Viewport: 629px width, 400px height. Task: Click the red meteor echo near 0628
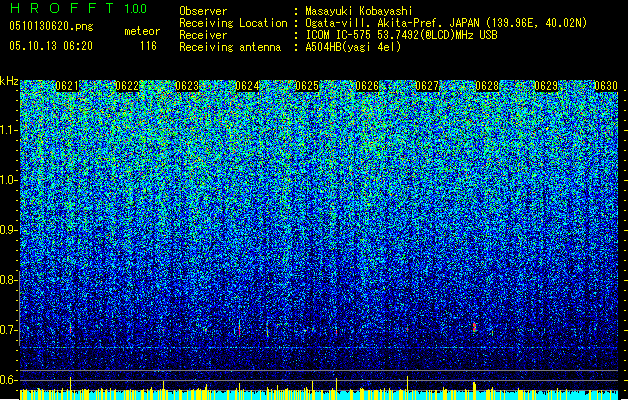point(475,327)
